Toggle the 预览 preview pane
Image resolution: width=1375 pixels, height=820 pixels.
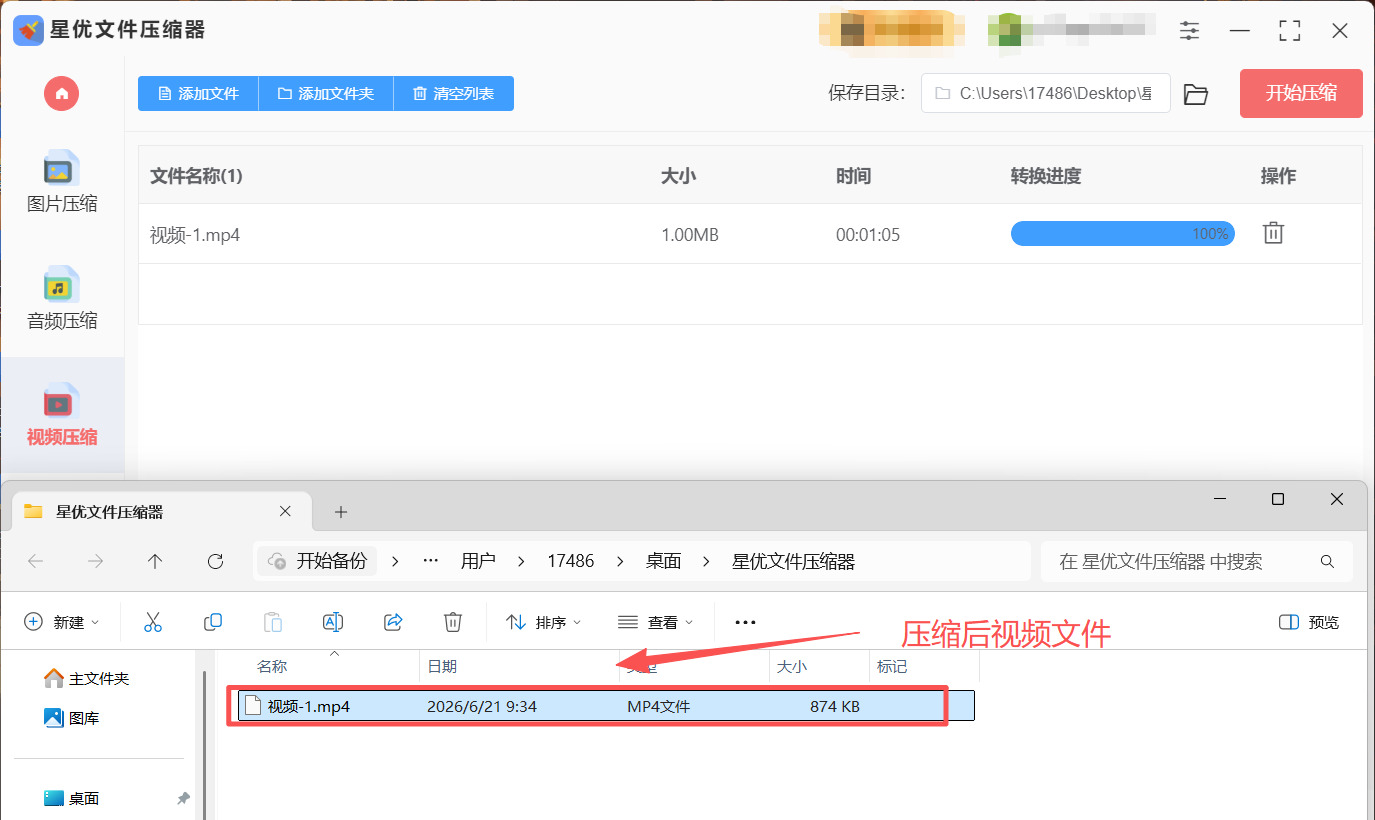pyautogui.click(x=1309, y=622)
